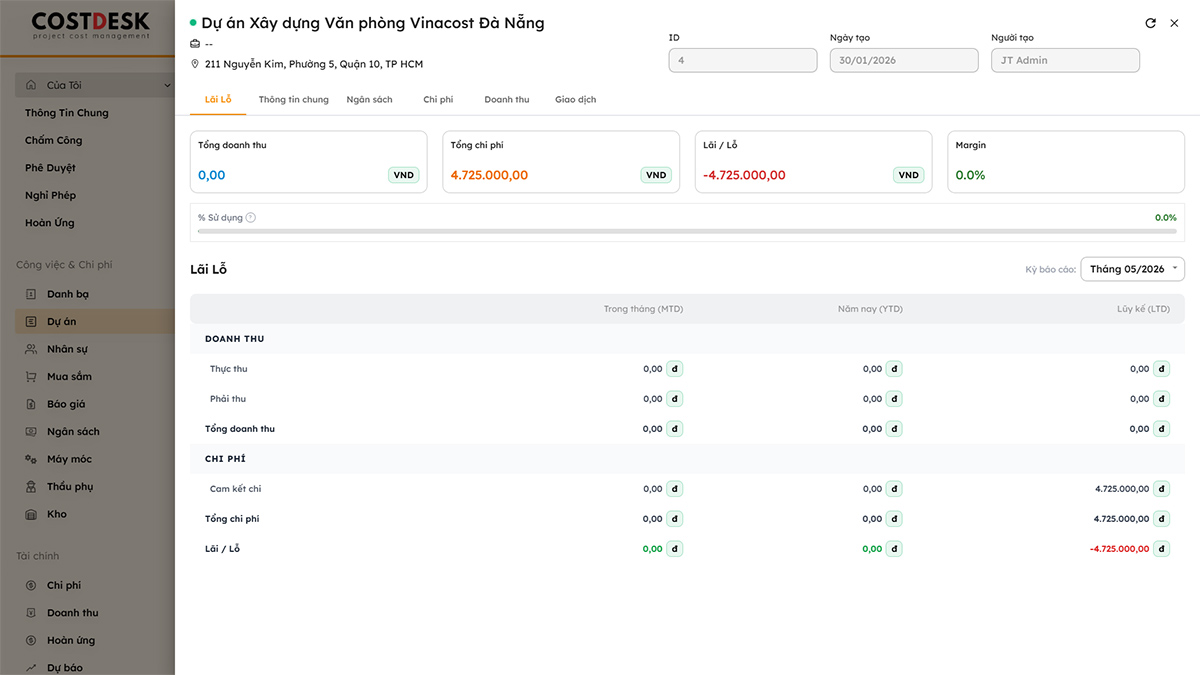
Task: Click the Nhân sự people icon
Action: pyautogui.click(x=31, y=349)
